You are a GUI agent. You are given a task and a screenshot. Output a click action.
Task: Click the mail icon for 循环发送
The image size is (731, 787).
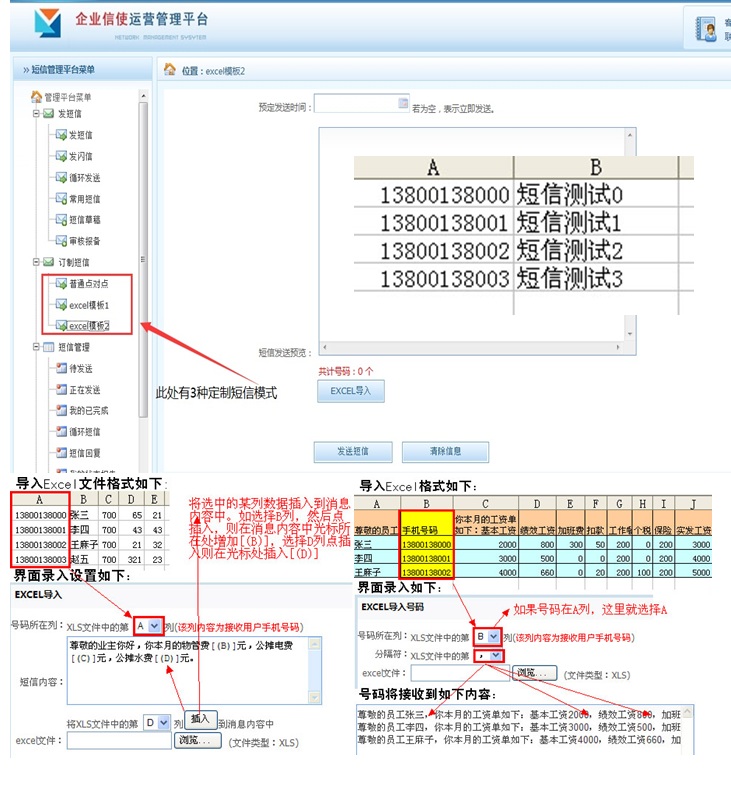(x=61, y=178)
